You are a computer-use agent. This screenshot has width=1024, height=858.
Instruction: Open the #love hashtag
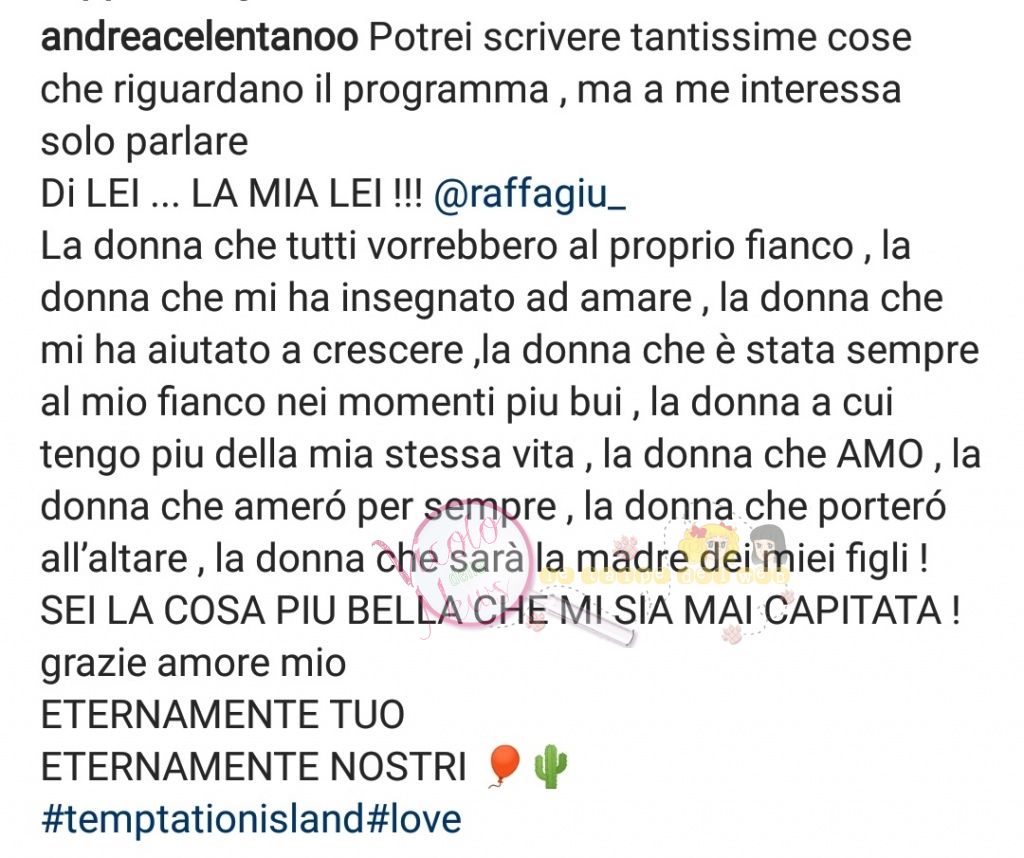pyautogui.click(x=414, y=818)
